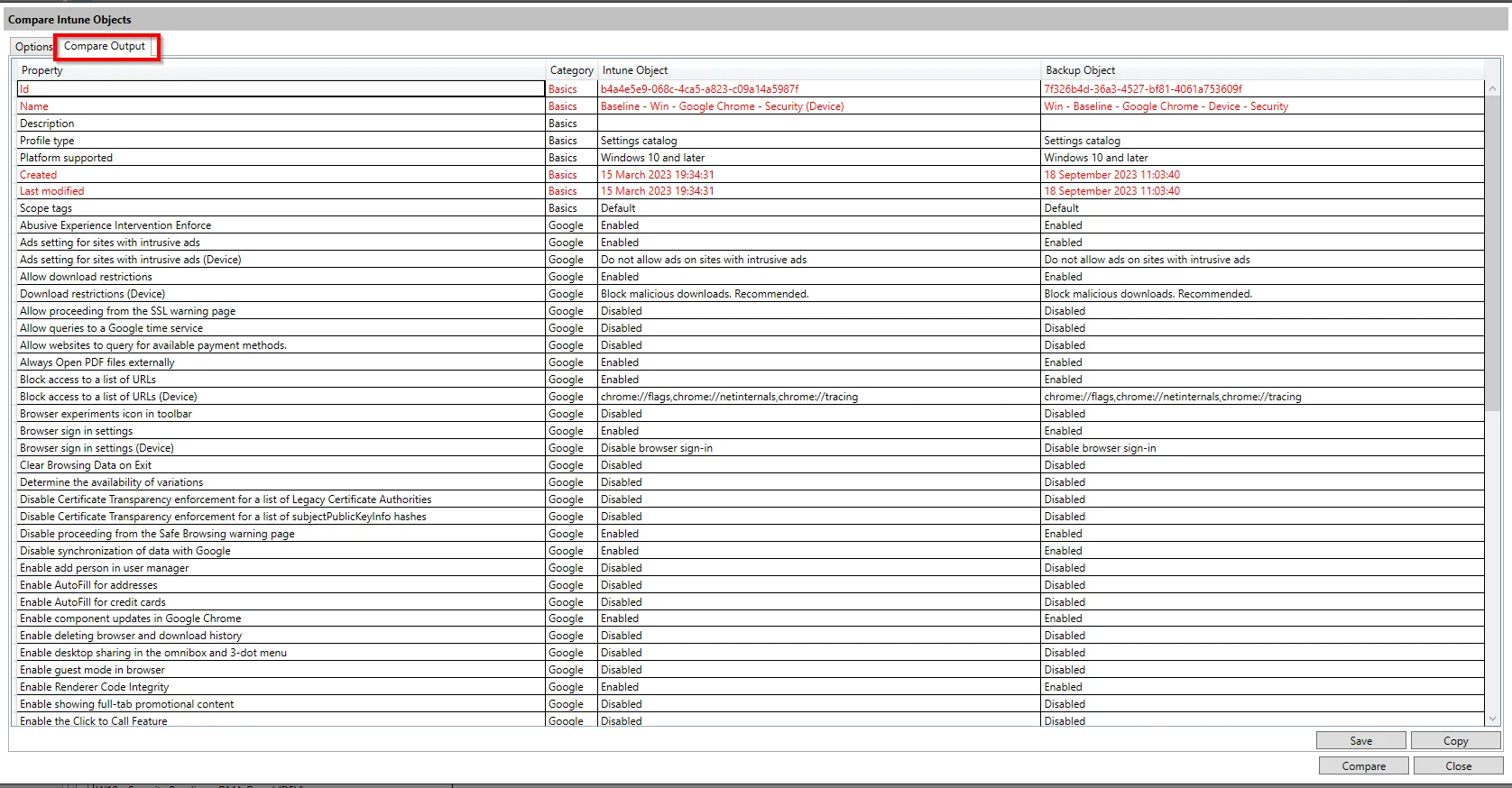1512x788 pixels.
Task: Select 'Enable Renderer Code Integrity' property
Action: 95,687
